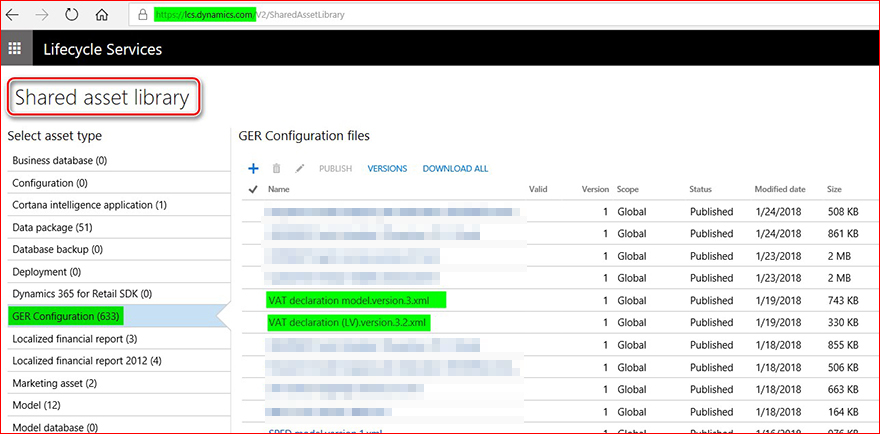Viewport: 880px width, 434px height.
Task: Select Dynamics 365 for Retail SDK (0)
Action: click(x=118, y=294)
